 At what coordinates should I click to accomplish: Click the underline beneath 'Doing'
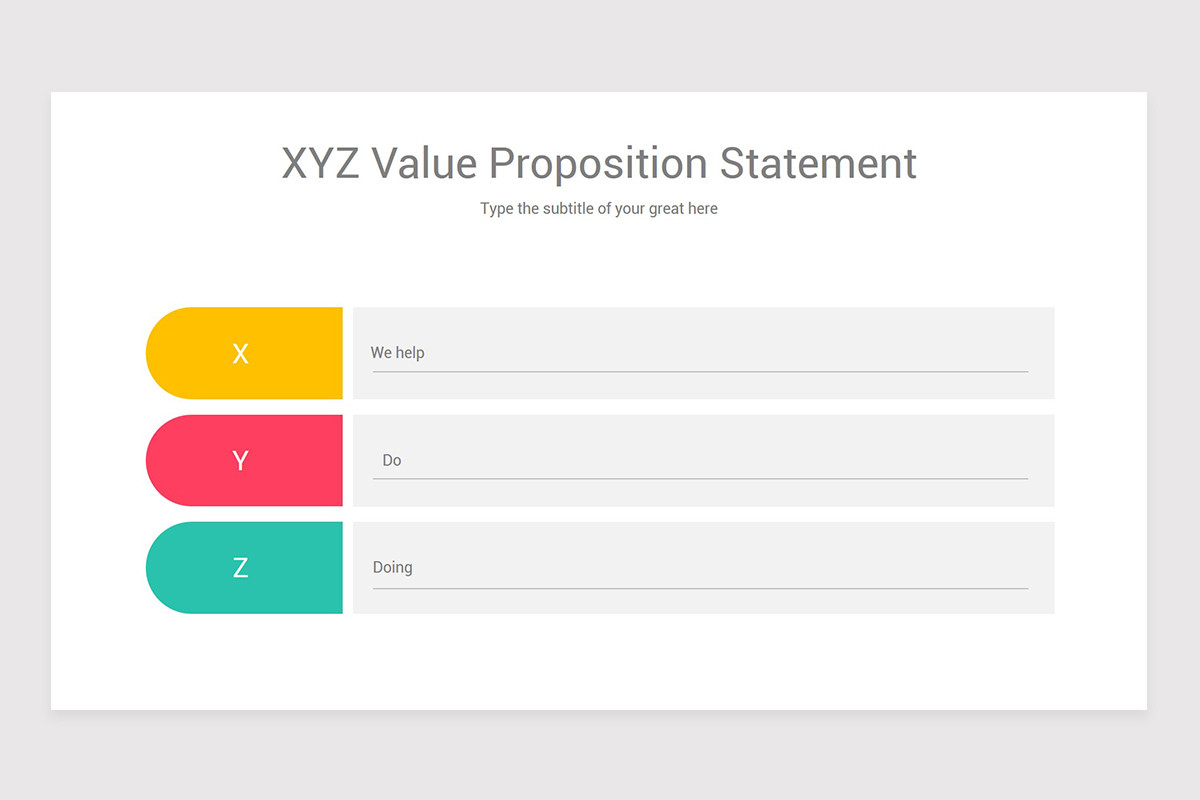click(700, 588)
